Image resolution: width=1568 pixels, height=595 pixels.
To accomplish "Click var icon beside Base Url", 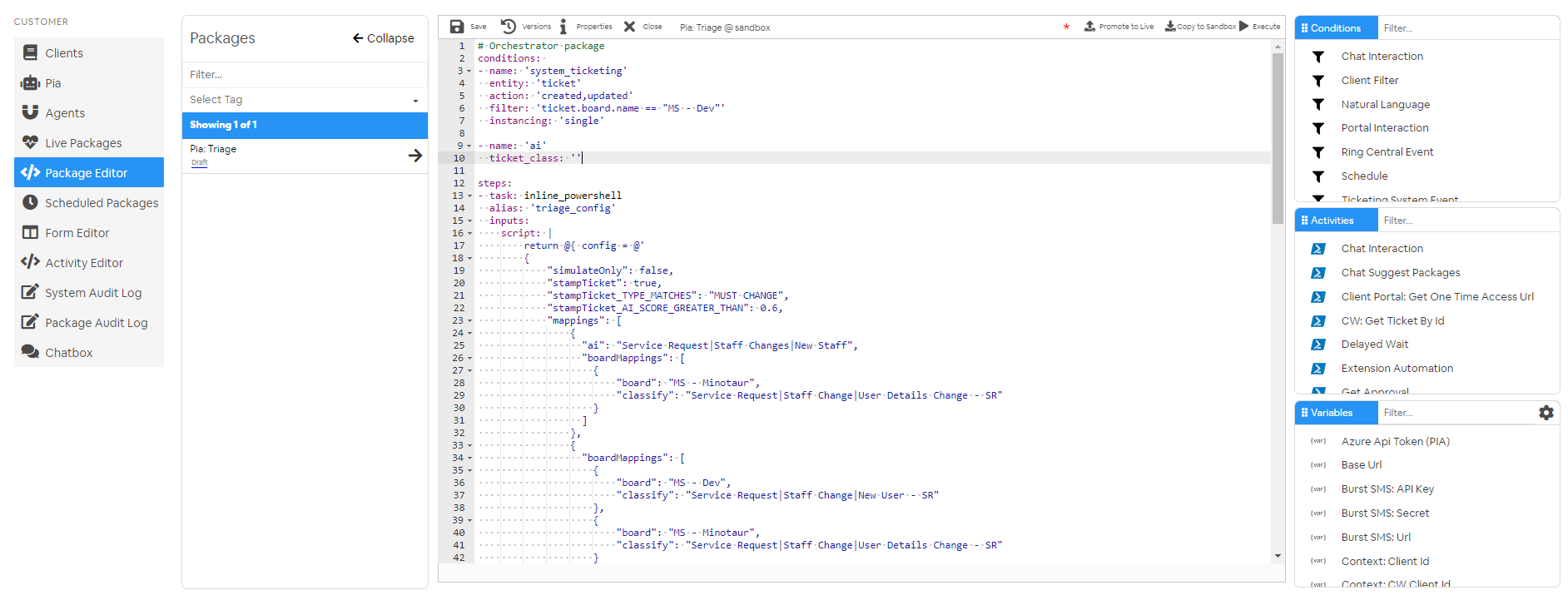I will tap(1318, 465).
